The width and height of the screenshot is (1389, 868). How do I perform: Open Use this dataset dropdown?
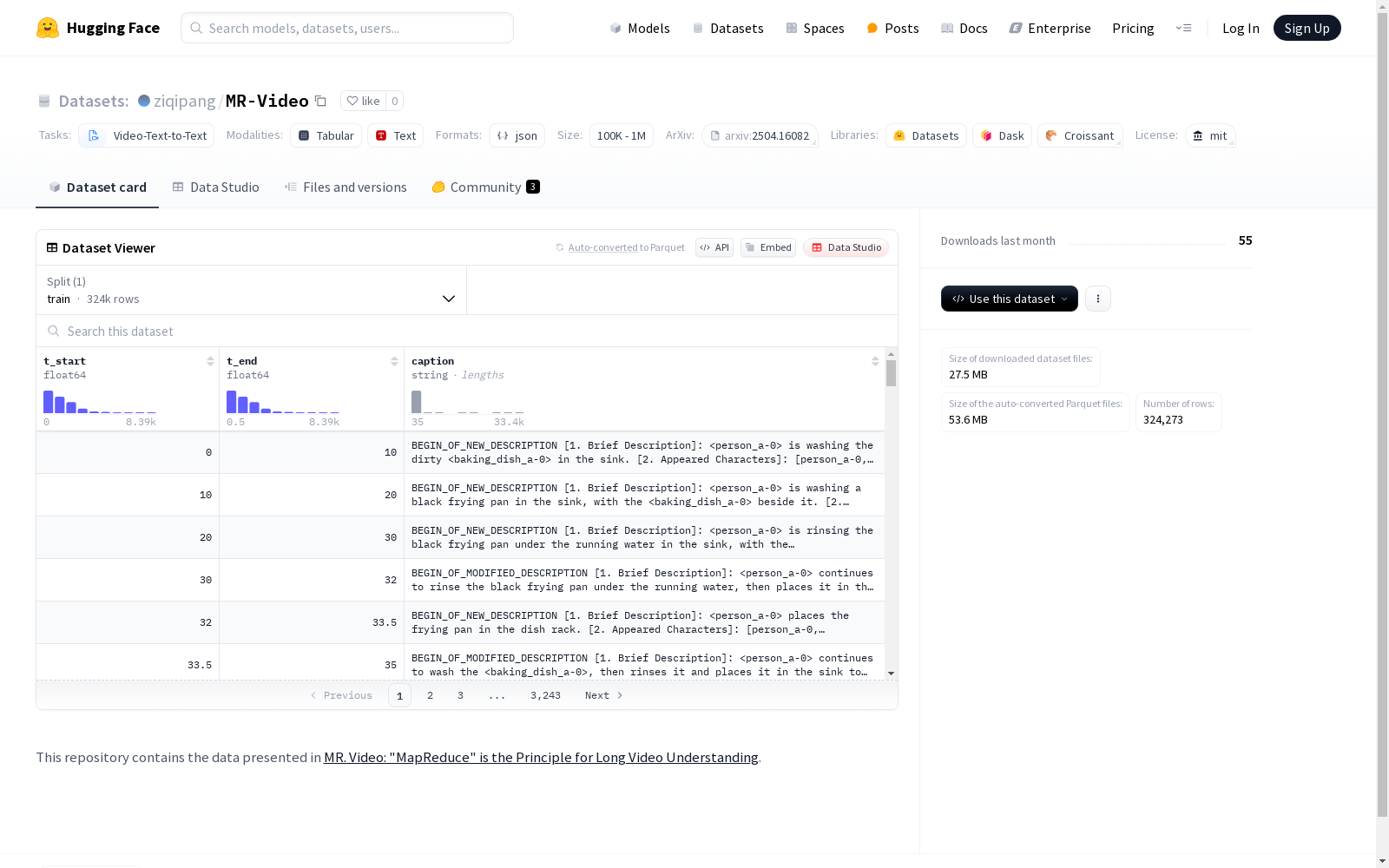(x=1009, y=299)
